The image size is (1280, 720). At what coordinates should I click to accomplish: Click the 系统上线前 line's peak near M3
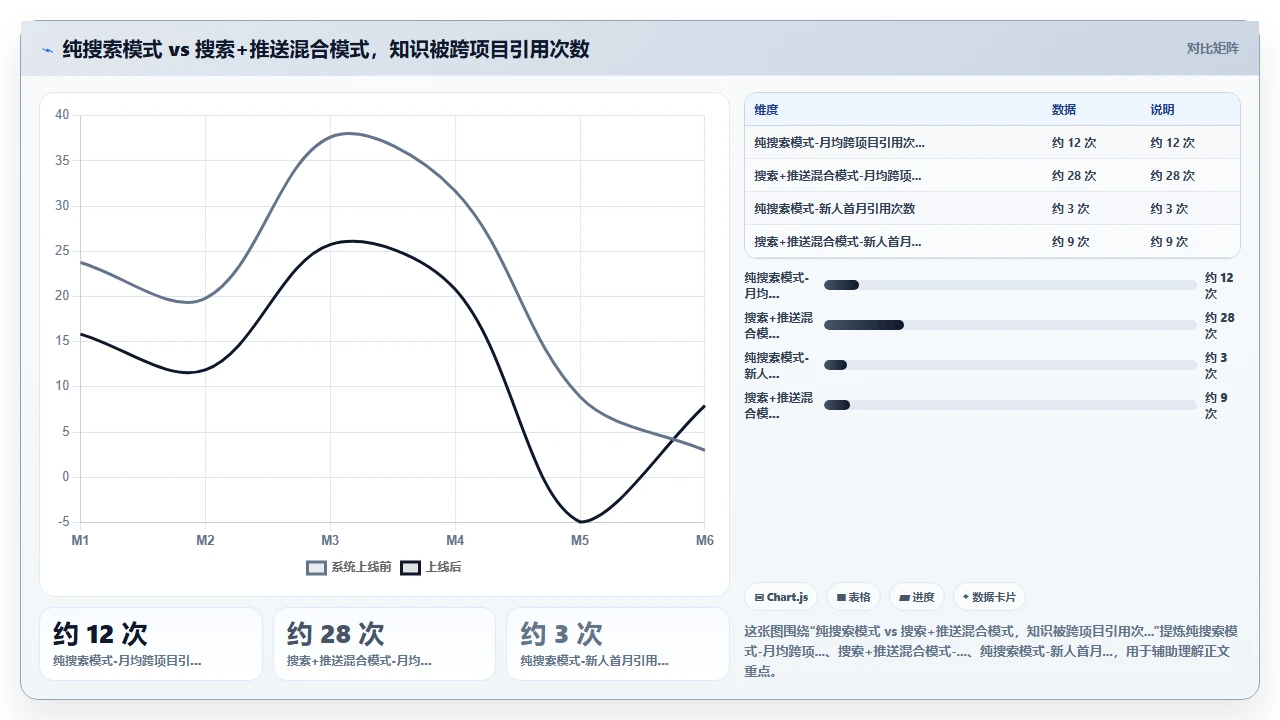coord(349,133)
